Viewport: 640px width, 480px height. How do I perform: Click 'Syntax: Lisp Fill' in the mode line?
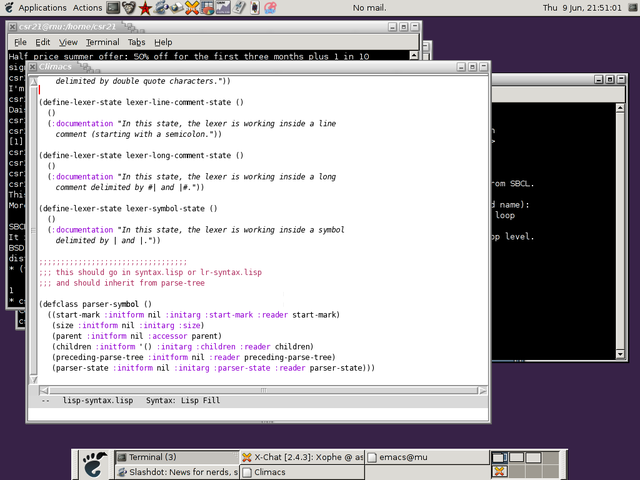[183, 400]
